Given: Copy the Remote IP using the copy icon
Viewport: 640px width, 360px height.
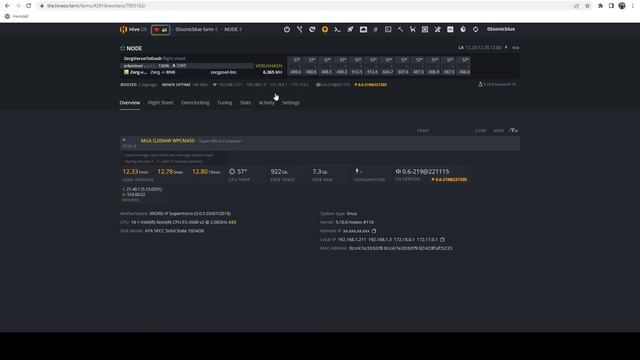Looking at the screenshot, I should point(374,231).
